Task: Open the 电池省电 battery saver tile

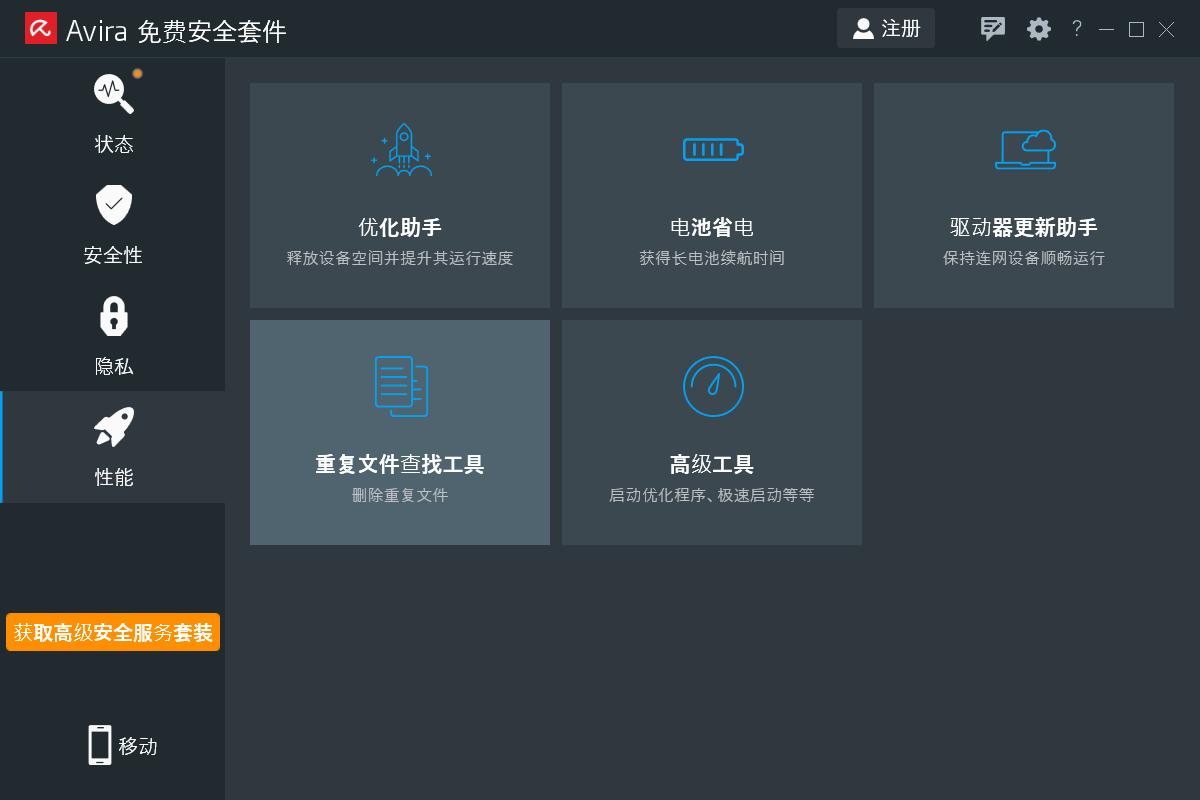Action: coord(711,195)
